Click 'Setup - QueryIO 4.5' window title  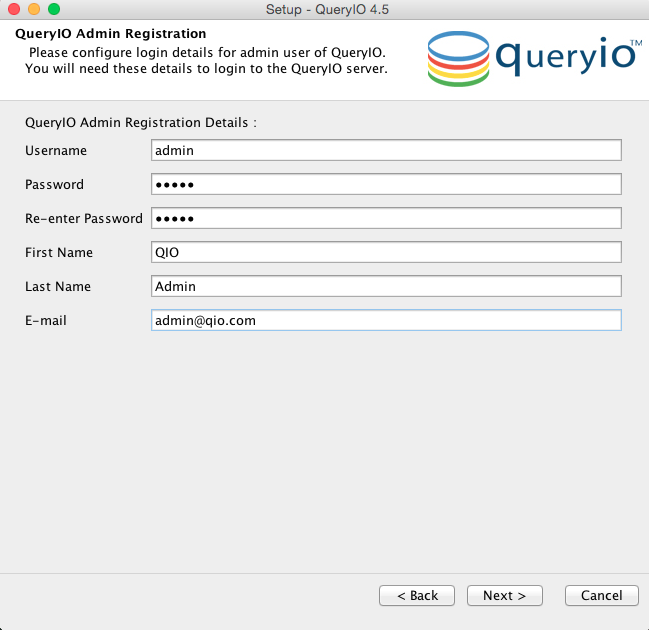pos(327,10)
